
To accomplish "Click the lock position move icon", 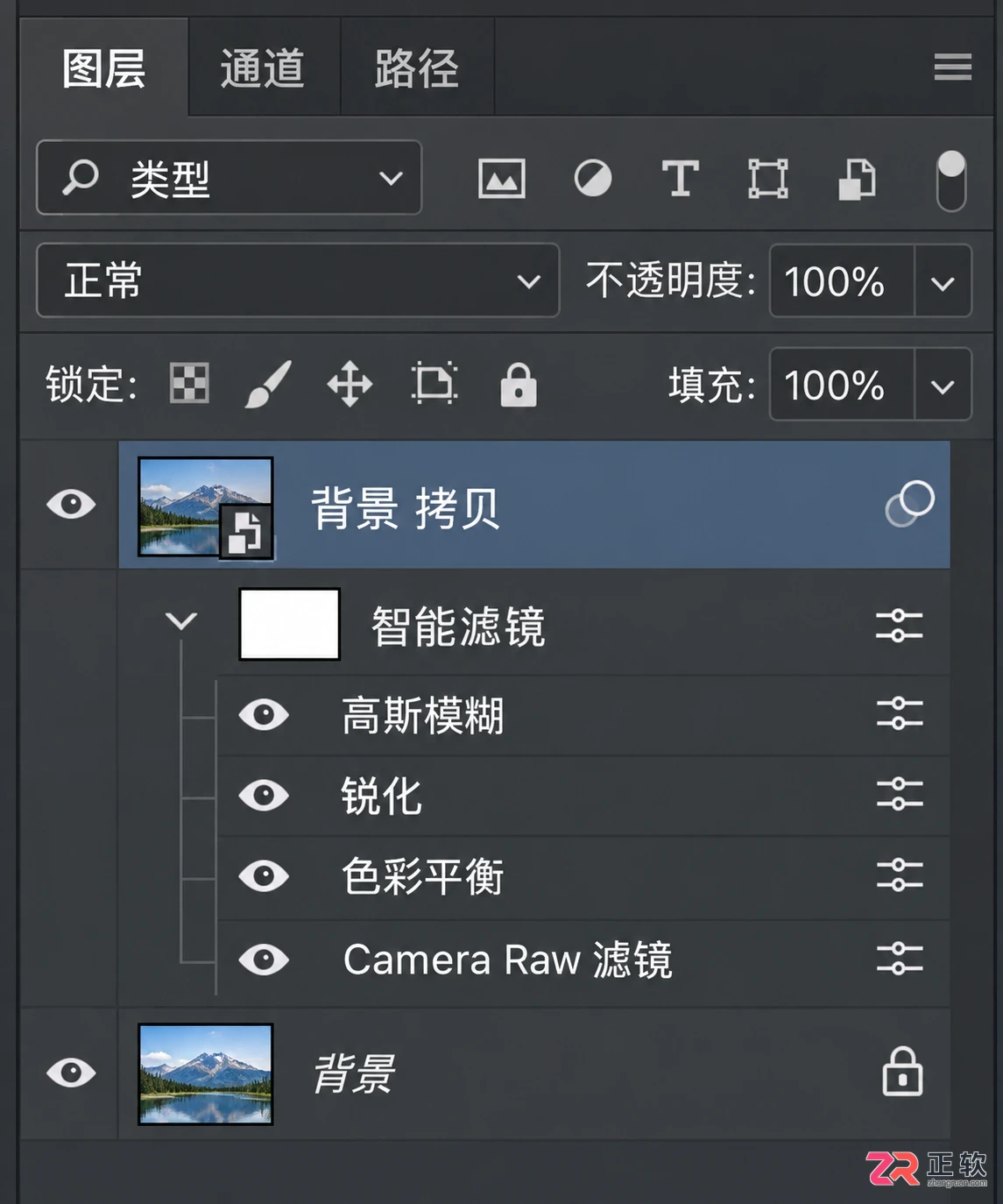I will click(x=350, y=385).
